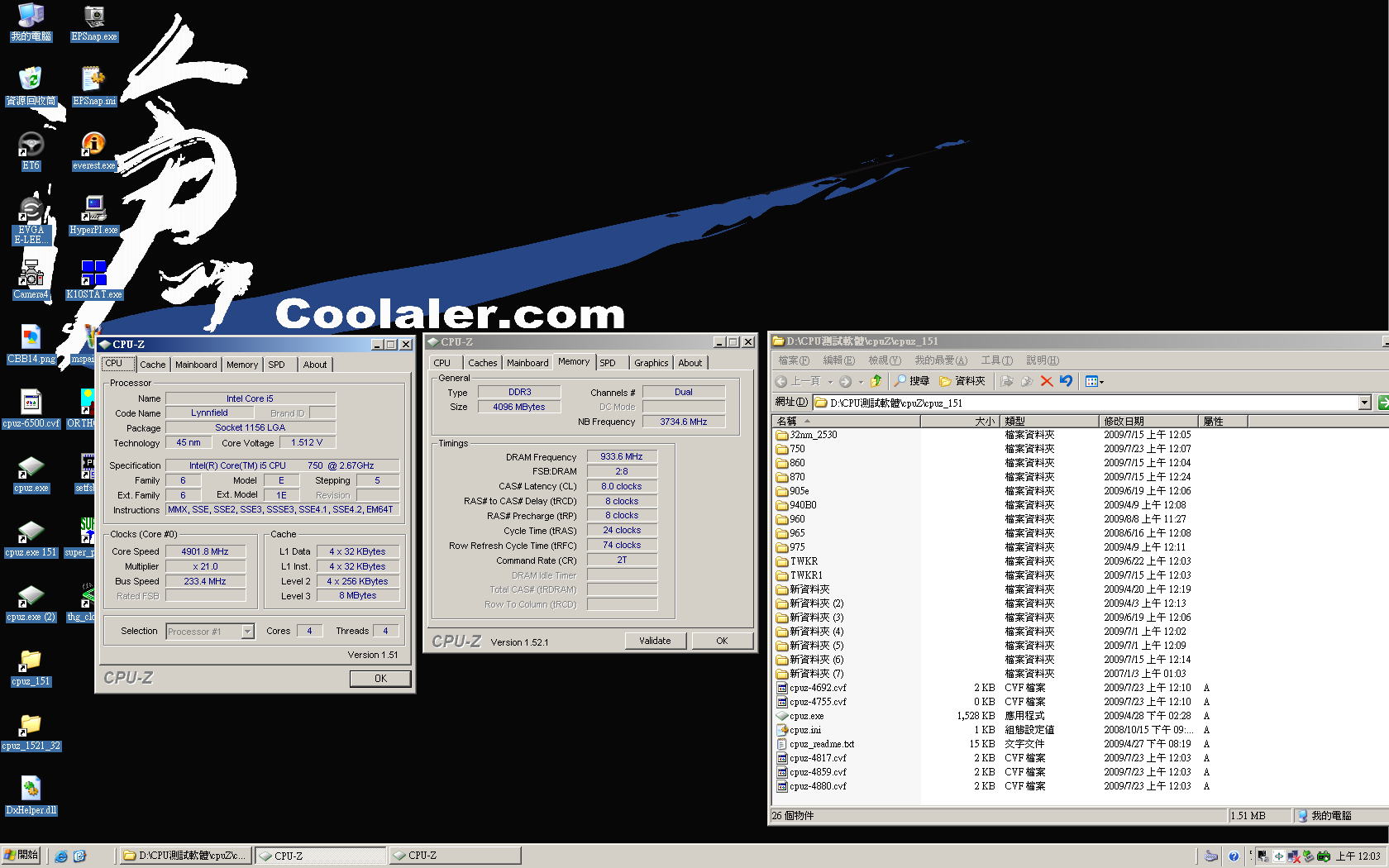Toggle the Folders pane button in Explorer
Image resolution: width=1389 pixels, height=868 pixels.
962,381
